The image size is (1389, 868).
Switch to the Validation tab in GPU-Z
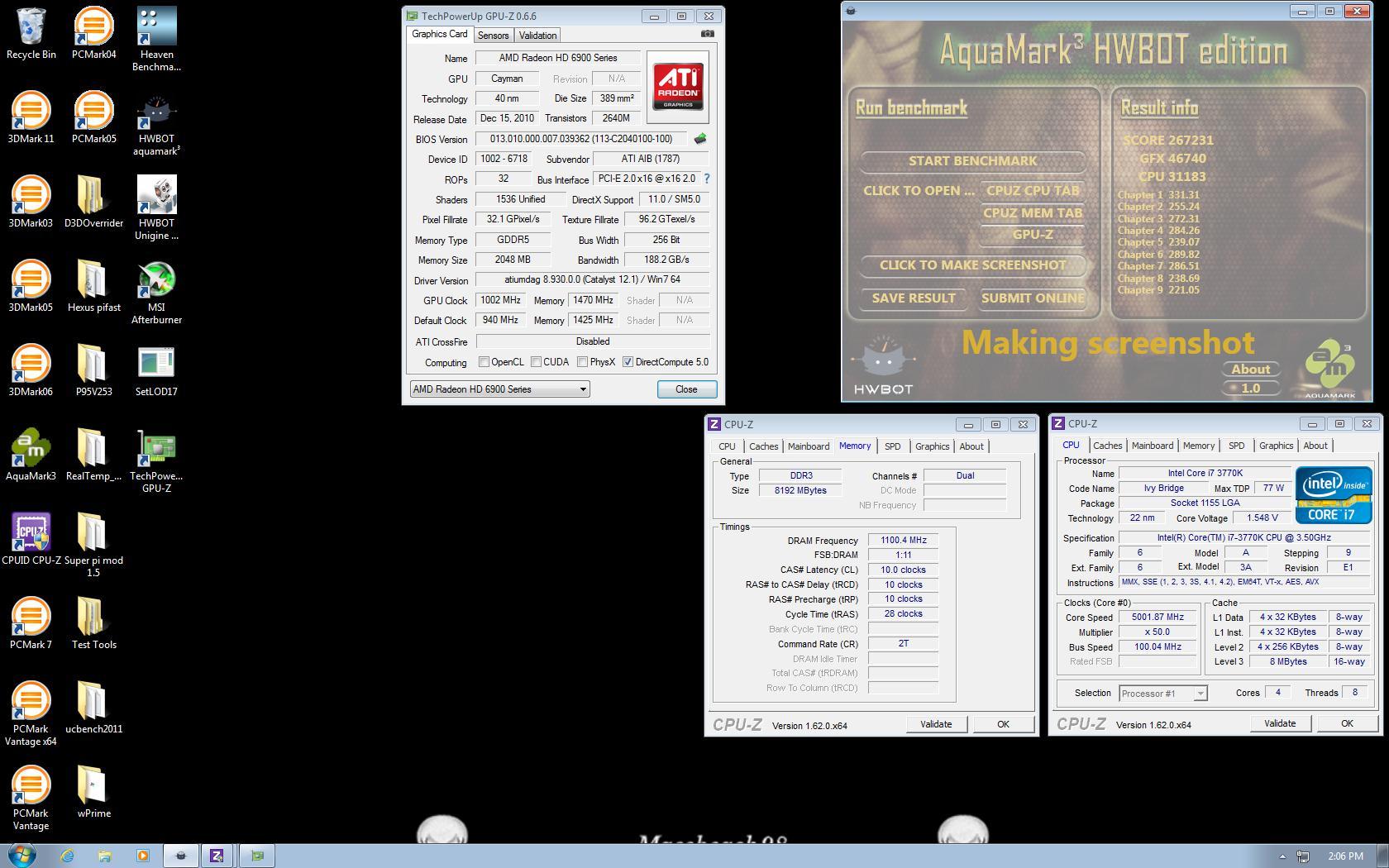(x=537, y=36)
